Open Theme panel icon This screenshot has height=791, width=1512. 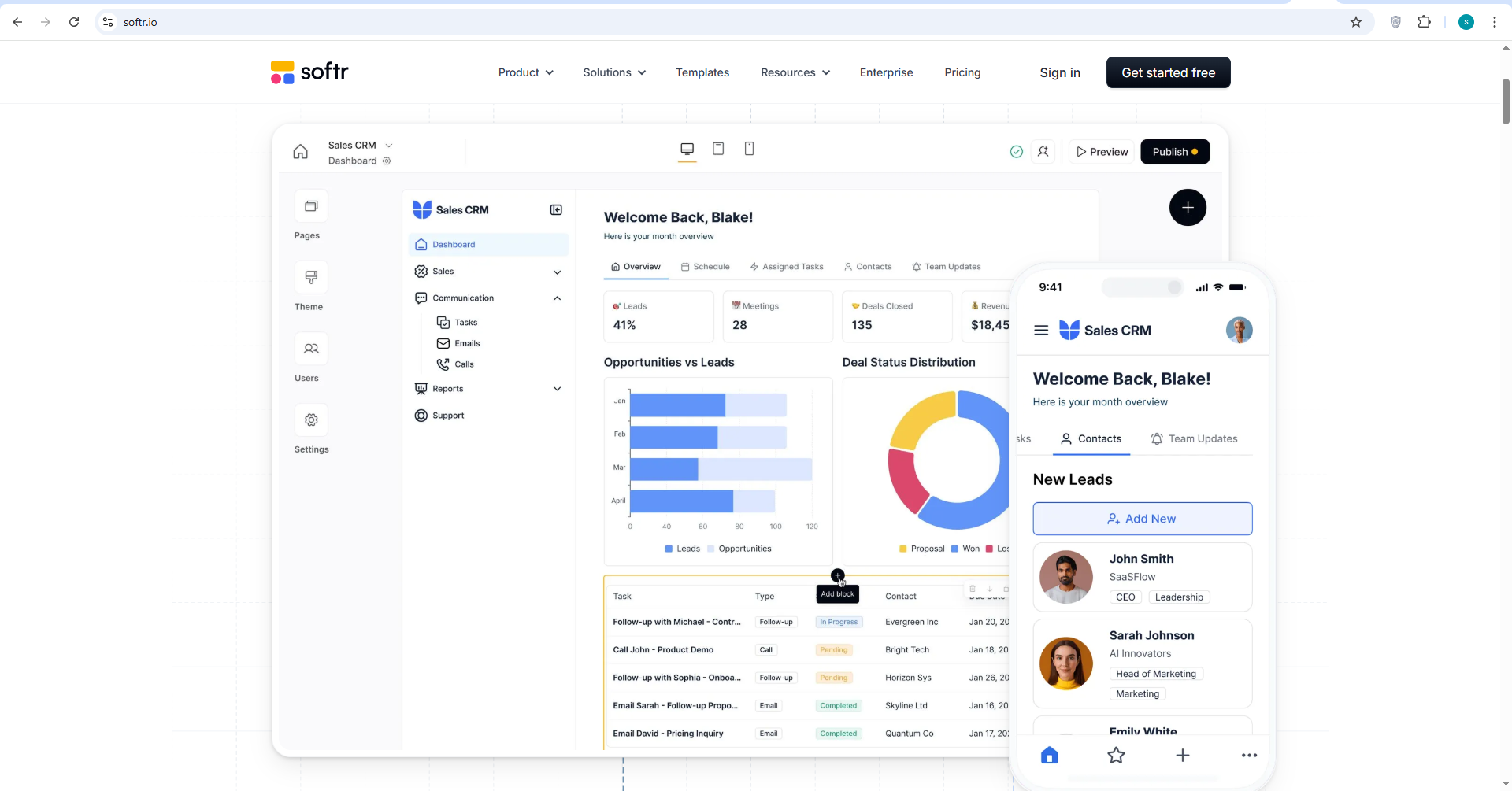311,277
